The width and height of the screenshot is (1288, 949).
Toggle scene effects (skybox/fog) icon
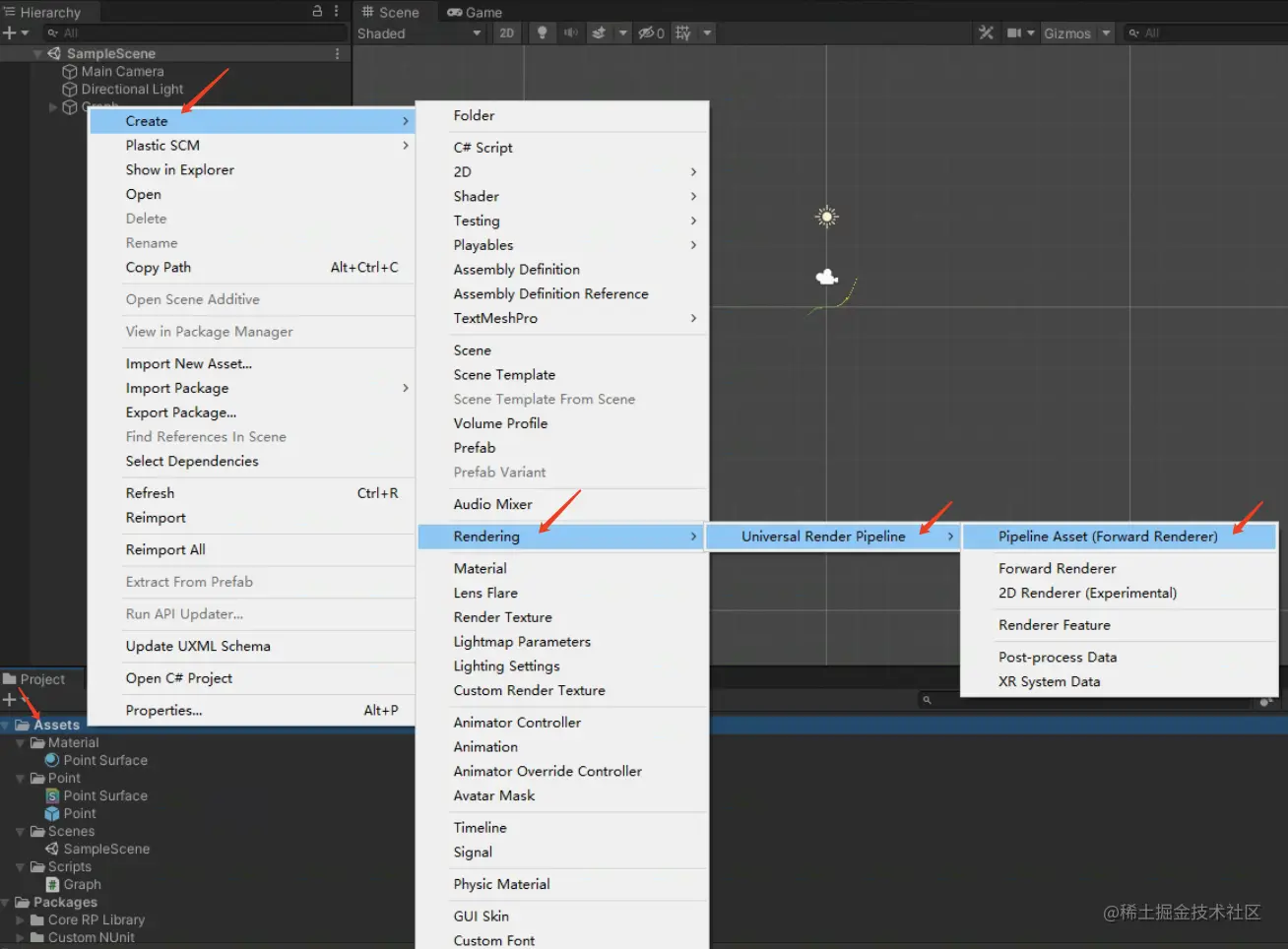(599, 33)
